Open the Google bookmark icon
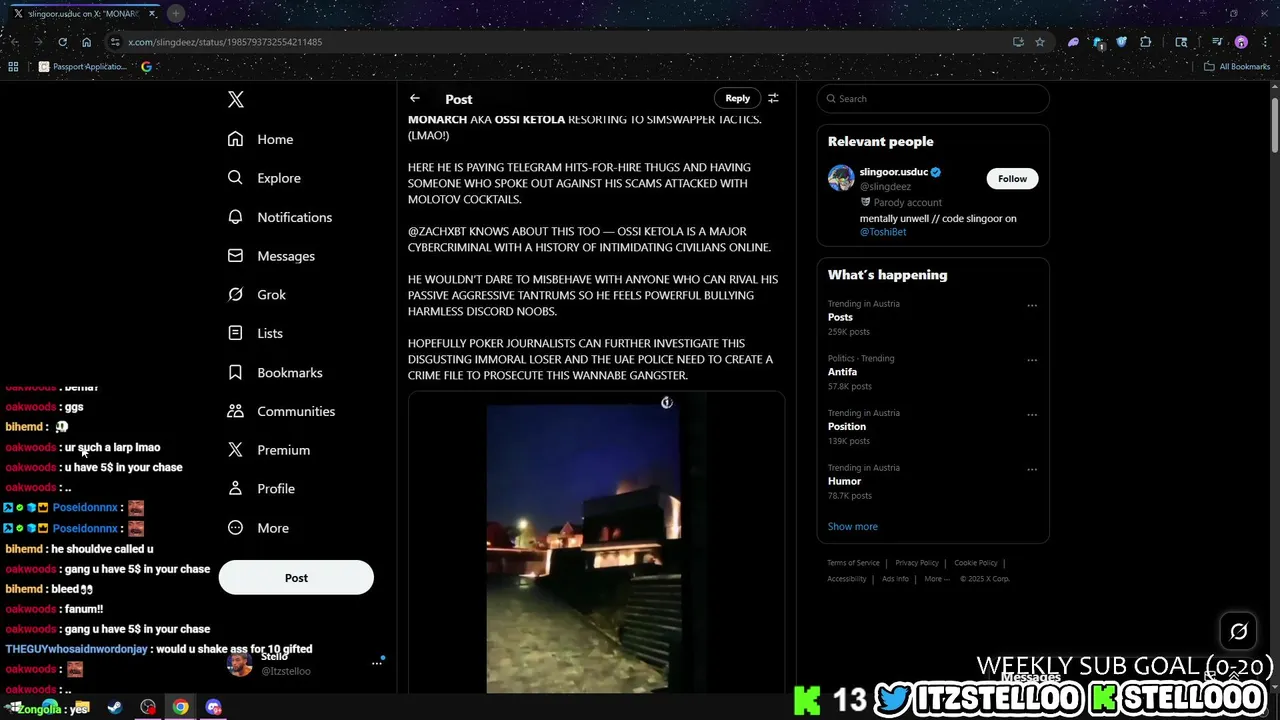Viewport: 1280px width, 720px height. pos(147,67)
